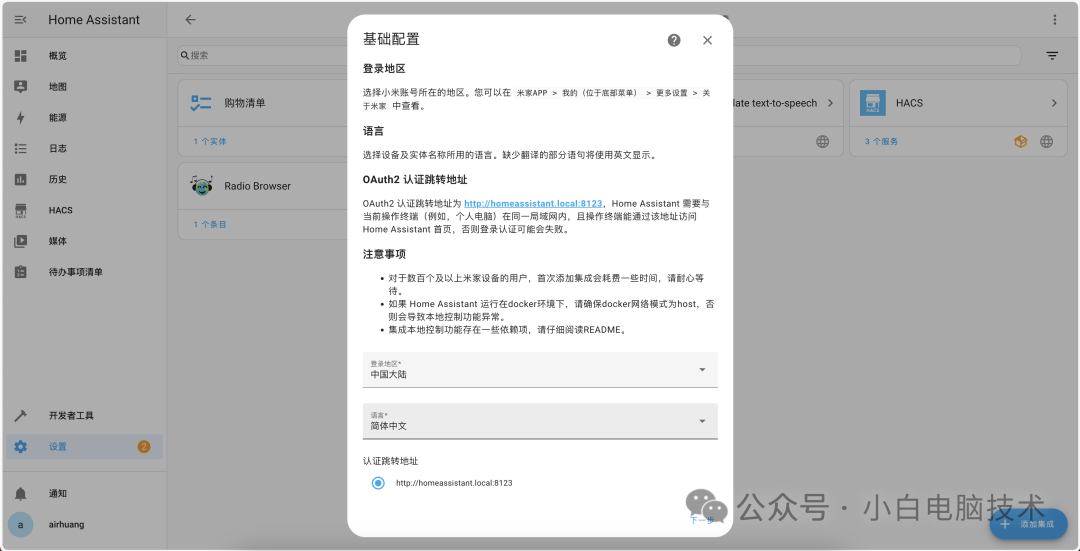Open the 登录地区 region dropdown showing 中国大陆

(x=540, y=370)
